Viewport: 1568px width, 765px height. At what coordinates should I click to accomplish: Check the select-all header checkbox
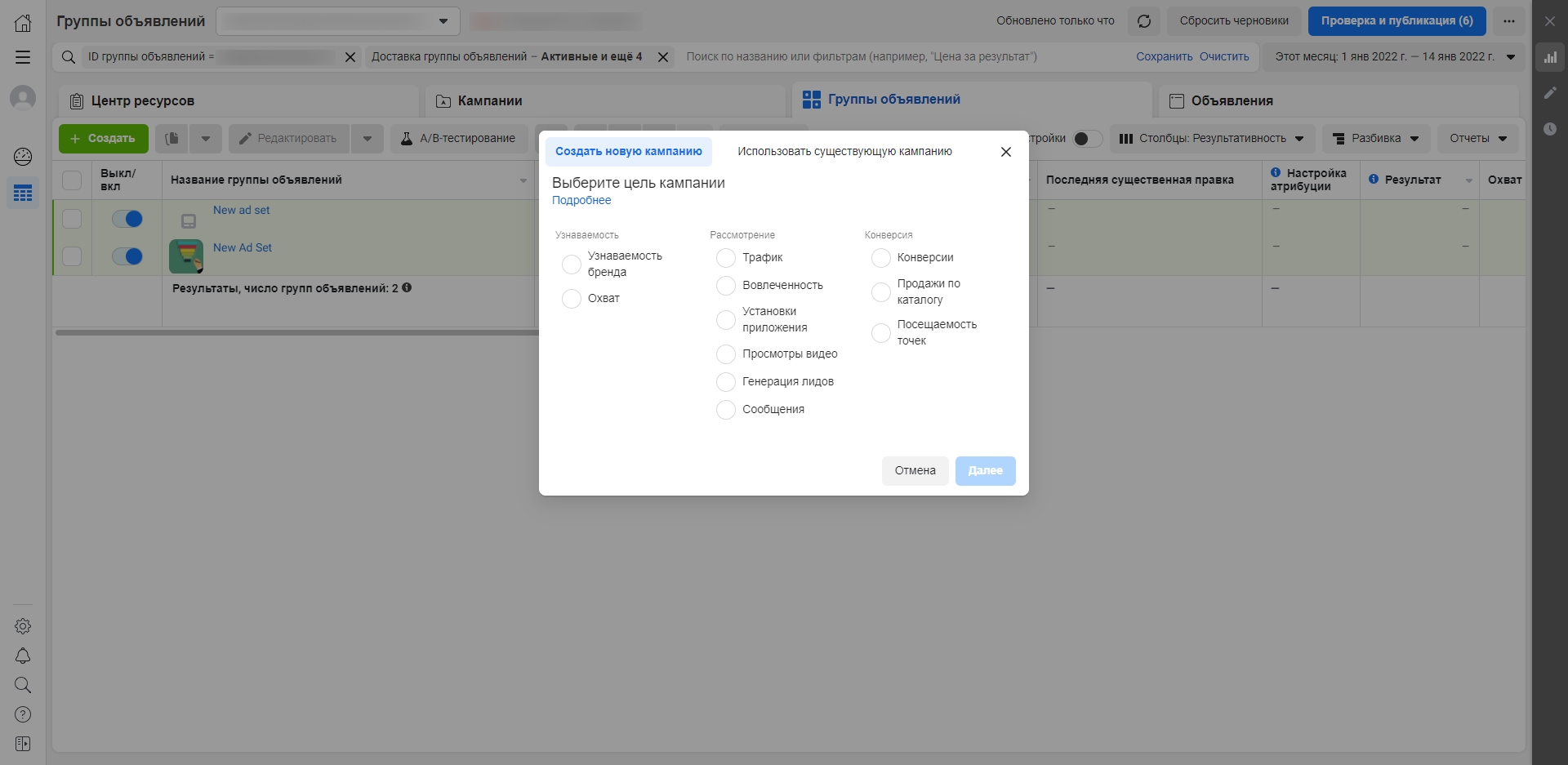tap(72, 180)
